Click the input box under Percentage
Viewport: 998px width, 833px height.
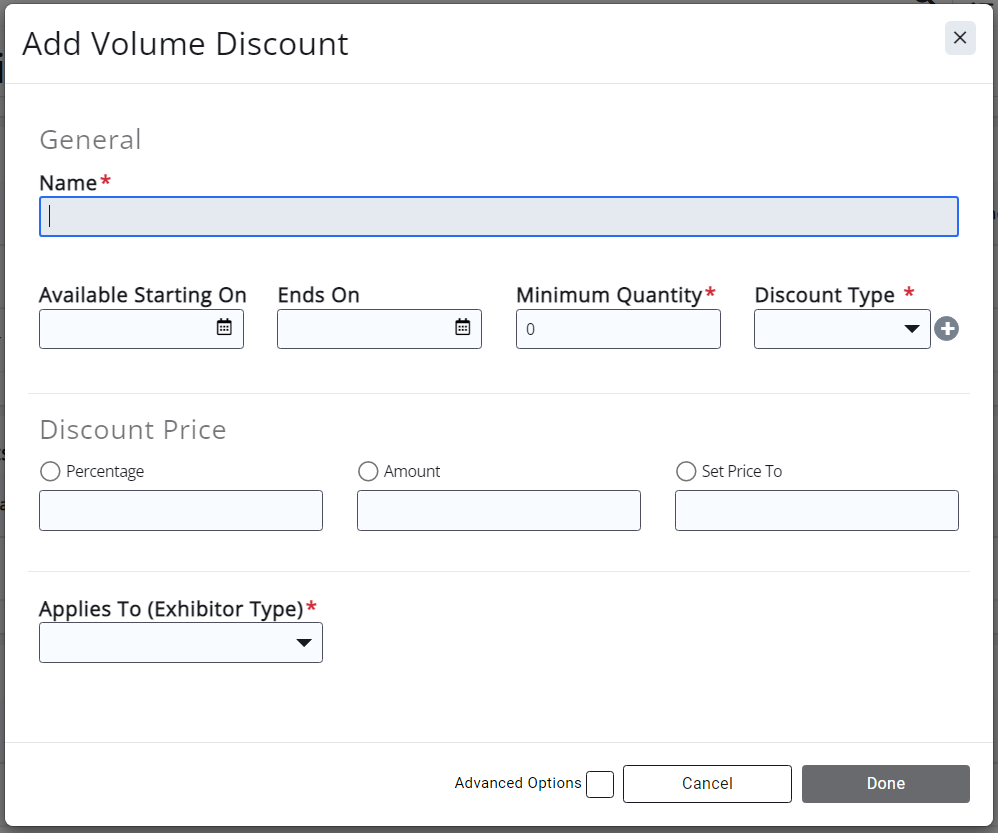click(x=181, y=510)
